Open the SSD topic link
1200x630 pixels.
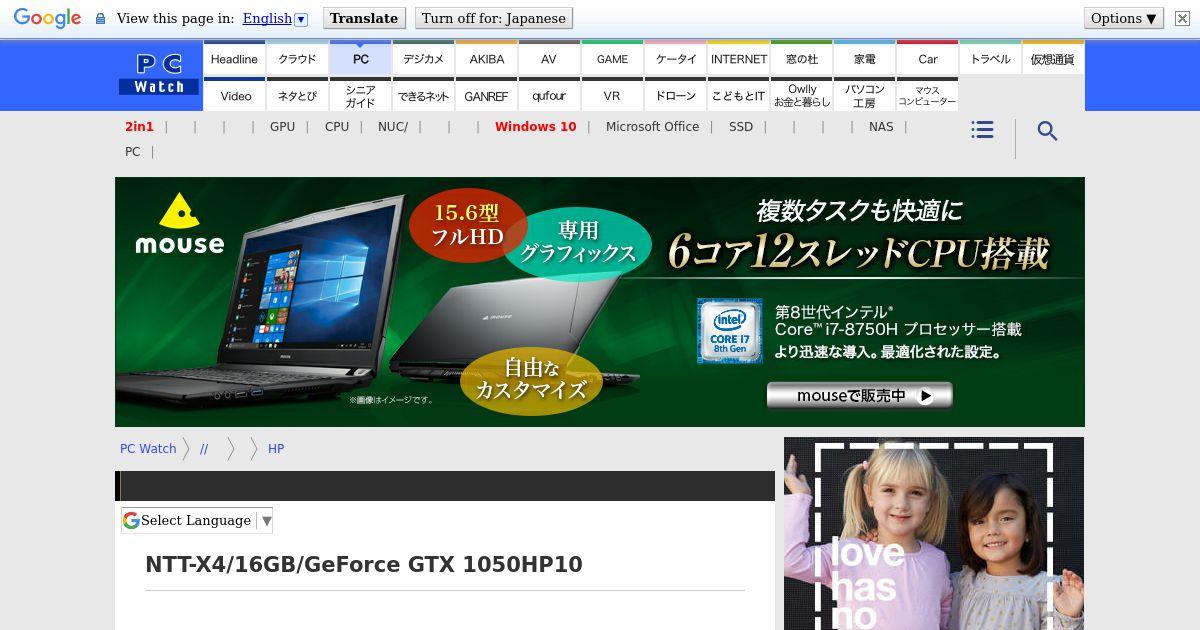click(x=741, y=127)
